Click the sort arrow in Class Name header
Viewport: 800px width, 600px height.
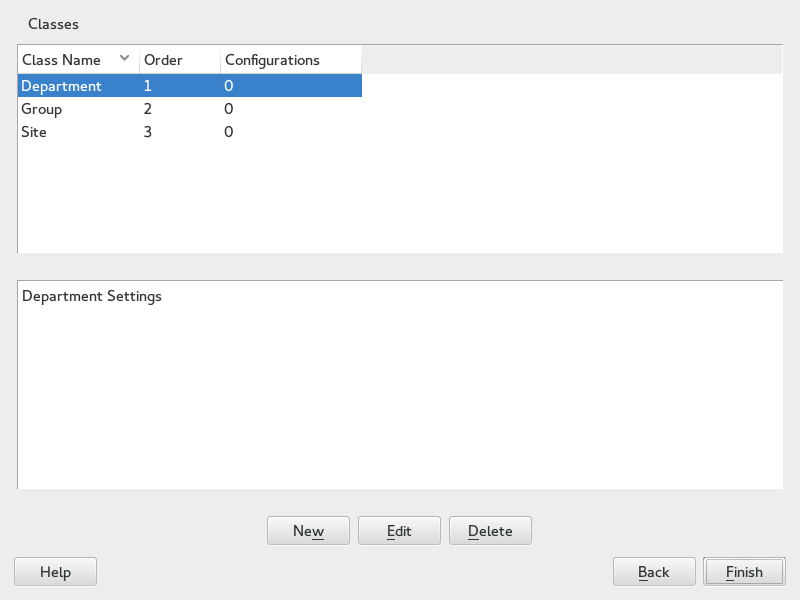(x=125, y=59)
